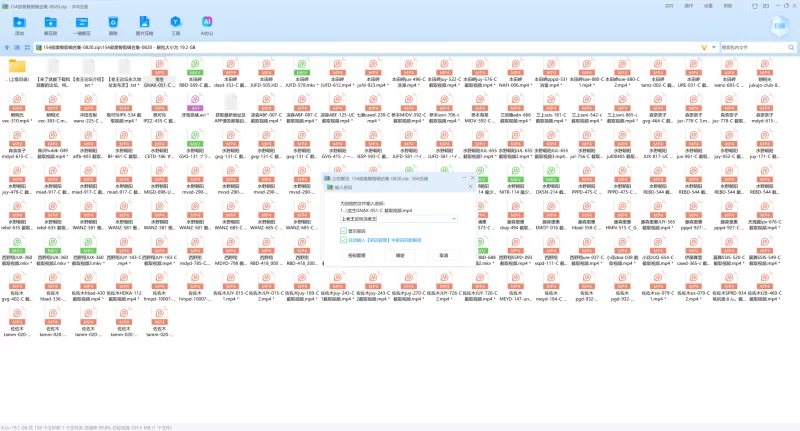Close the 输入密码 password dialog
The height and width of the screenshot is (431, 800).
(x=470, y=187)
